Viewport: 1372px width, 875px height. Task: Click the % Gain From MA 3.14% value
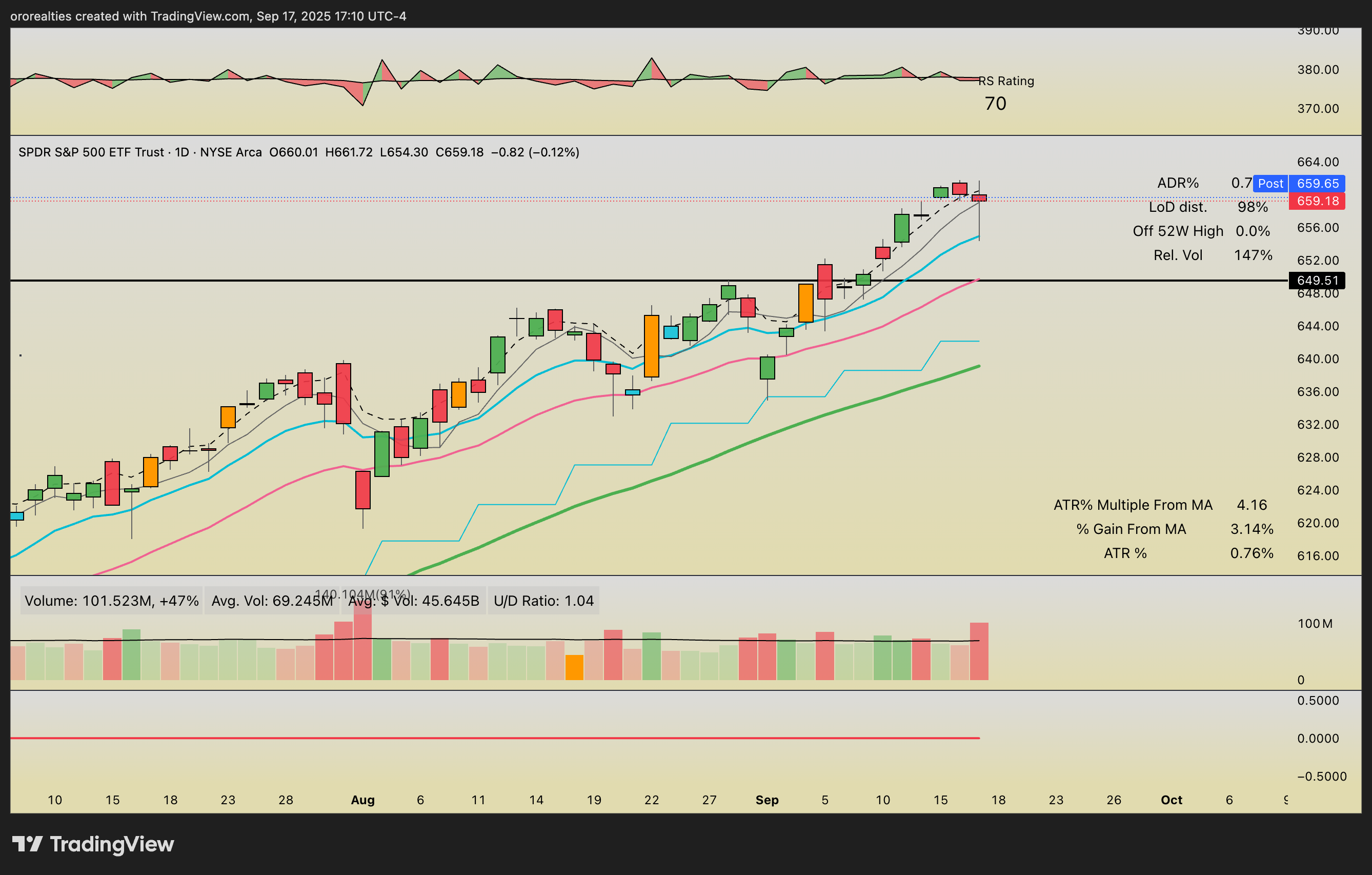(x=1251, y=529)
